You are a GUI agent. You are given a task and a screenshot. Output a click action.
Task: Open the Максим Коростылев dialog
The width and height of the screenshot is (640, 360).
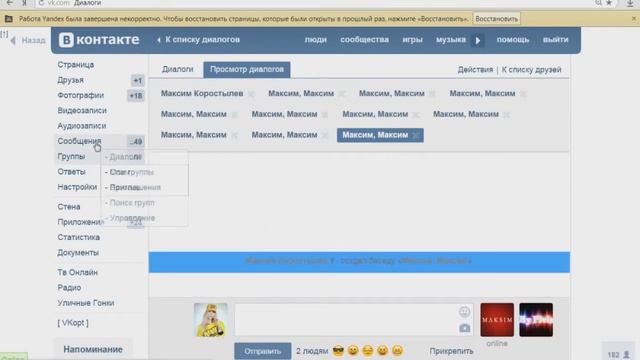[202, 93]
